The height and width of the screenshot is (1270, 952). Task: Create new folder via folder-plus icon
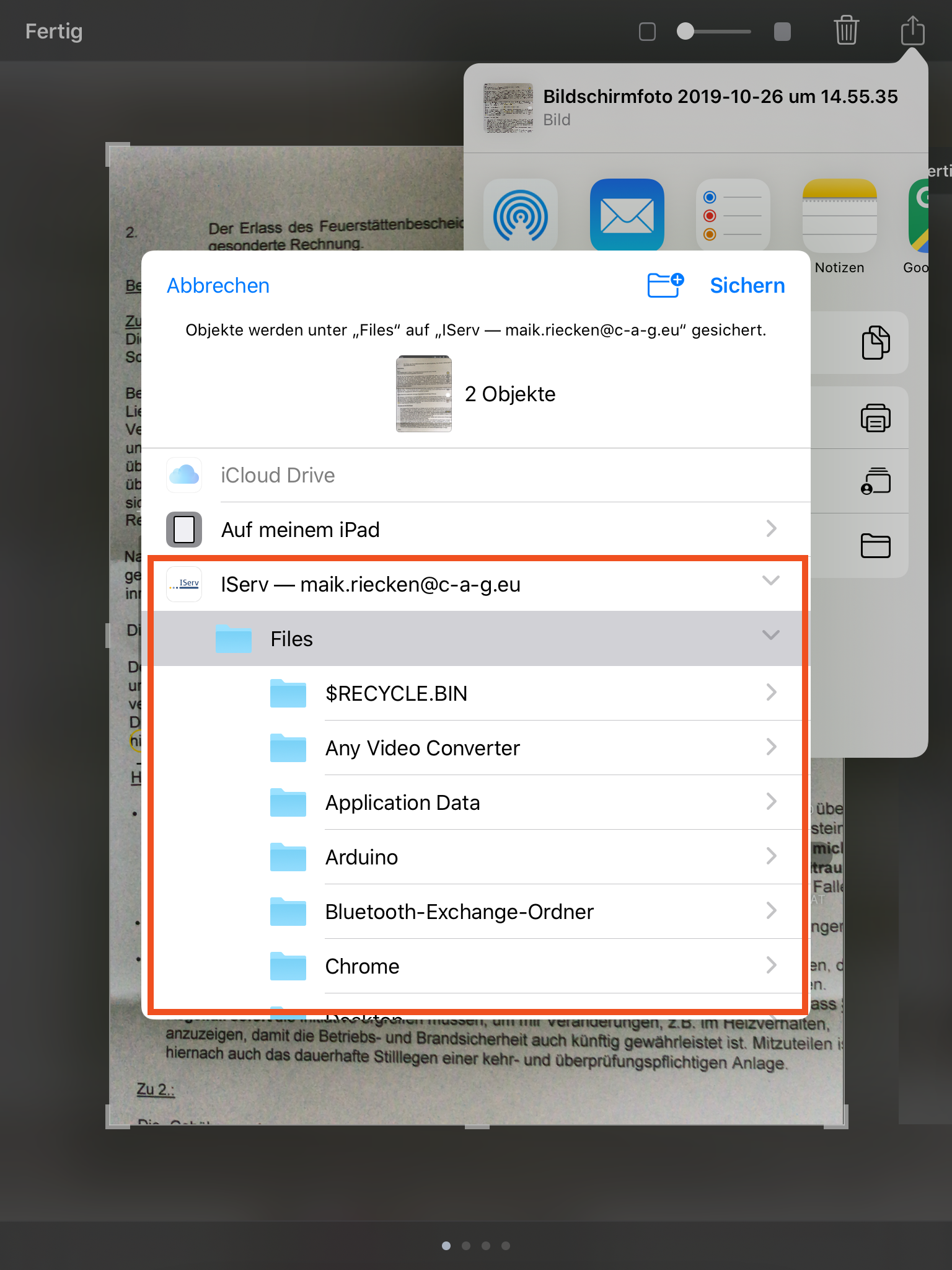point(665,285)
